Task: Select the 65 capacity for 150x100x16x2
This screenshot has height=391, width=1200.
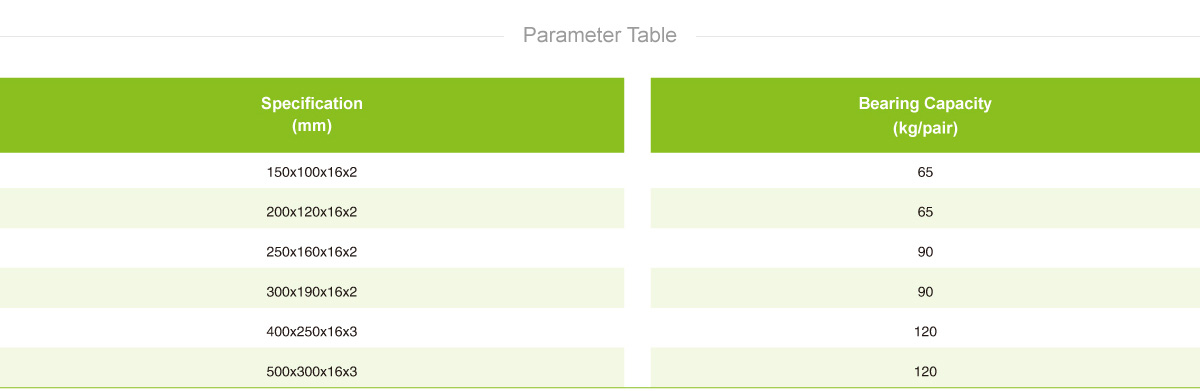Action: [x=925, y=172]
